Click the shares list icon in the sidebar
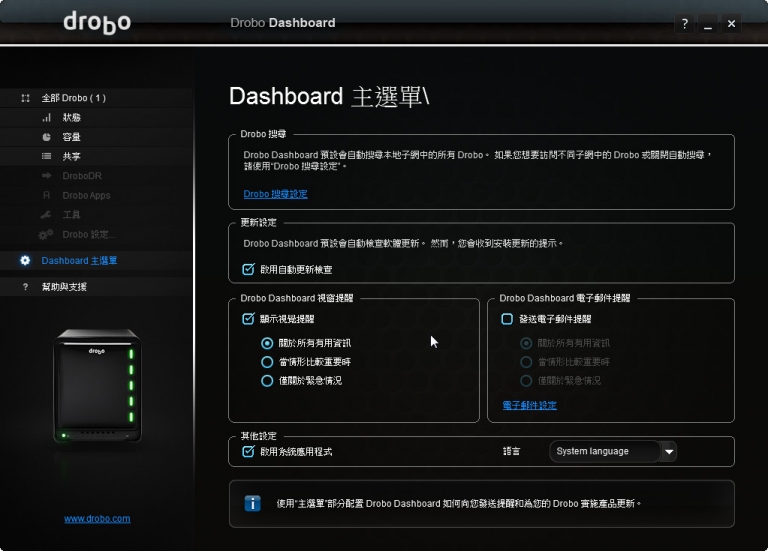Image resolution: width=768 pixels, height=551 pixels. pyautogui.click(x=47, y=156)
